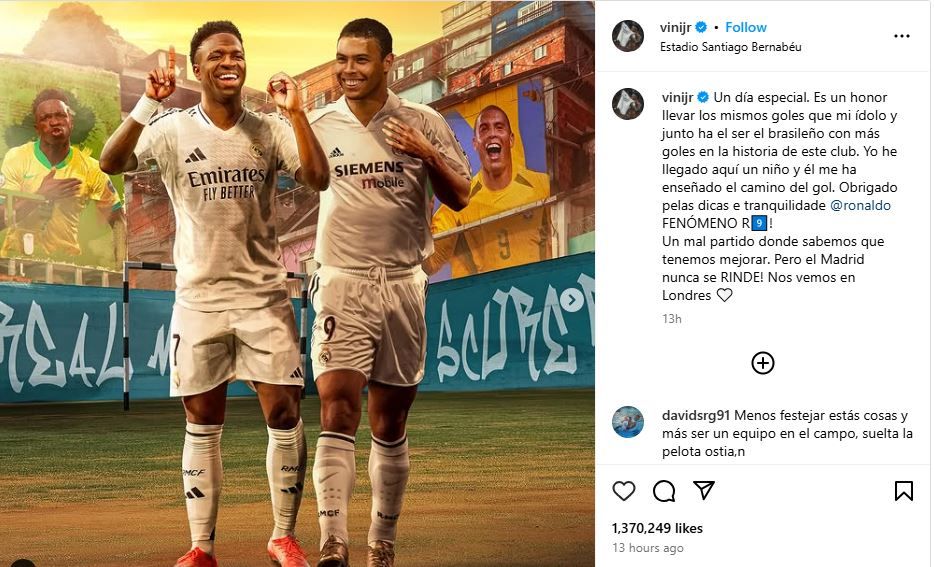This screenshot has height=567, width=934.
Task: Open davidsrg91 username in comments
Action: point(696,415)
